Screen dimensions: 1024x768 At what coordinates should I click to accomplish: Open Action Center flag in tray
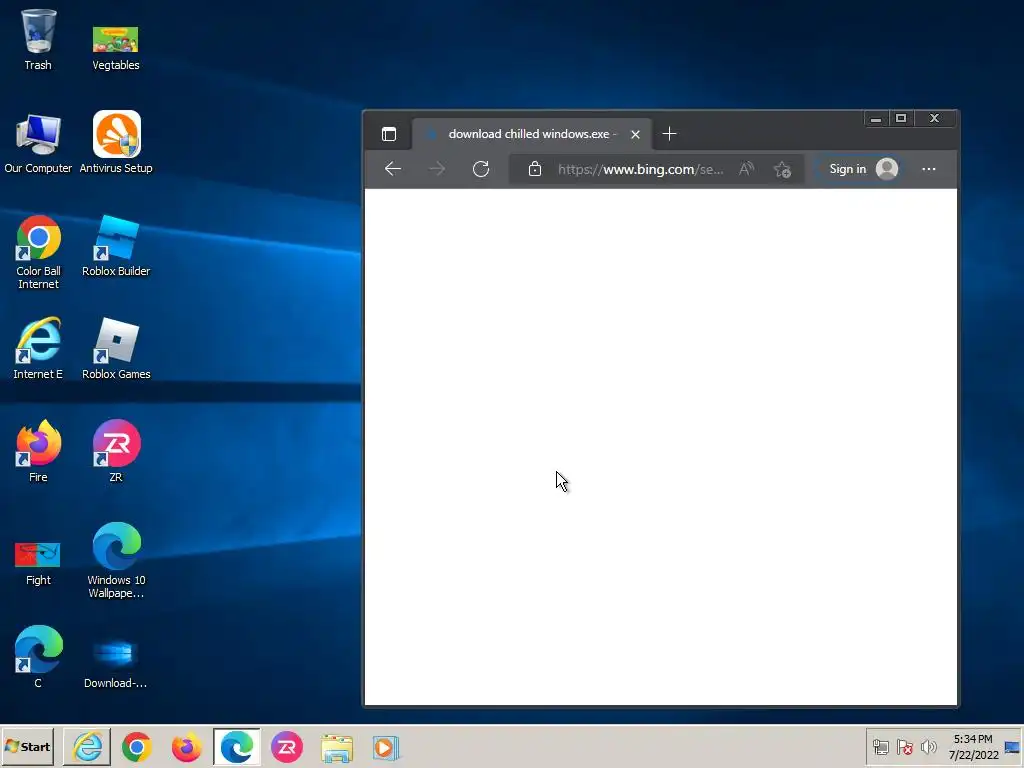point(904,747)
